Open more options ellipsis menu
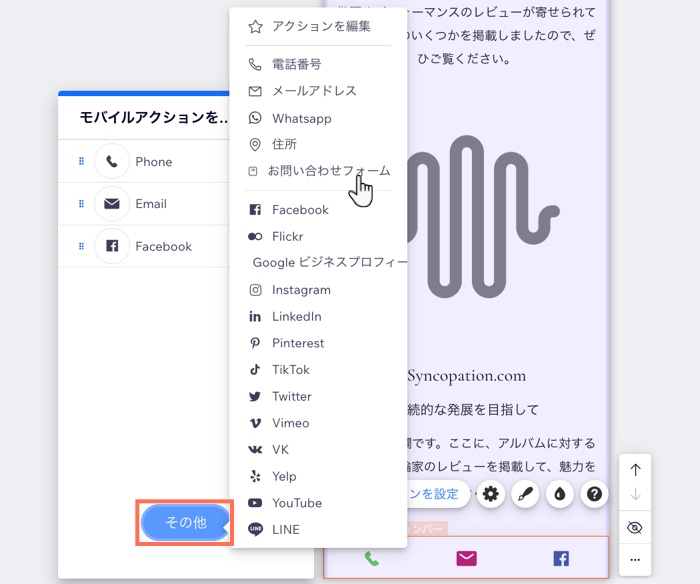Image resolution: width=700 pixels, height=584 pixels. pos(635,559)
